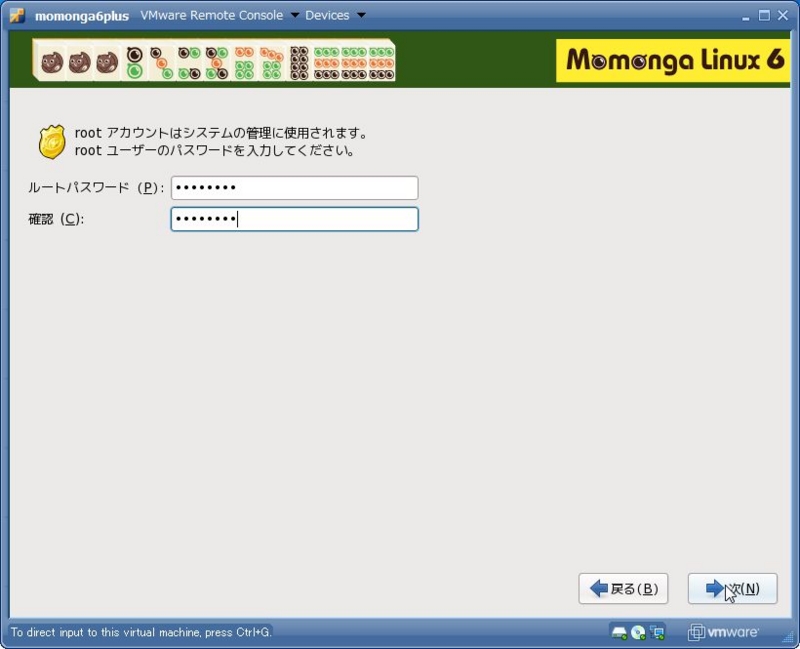
Task: Click the 'root ユーザーのパスワードを入力' instruction line
Action: point(215,151)
